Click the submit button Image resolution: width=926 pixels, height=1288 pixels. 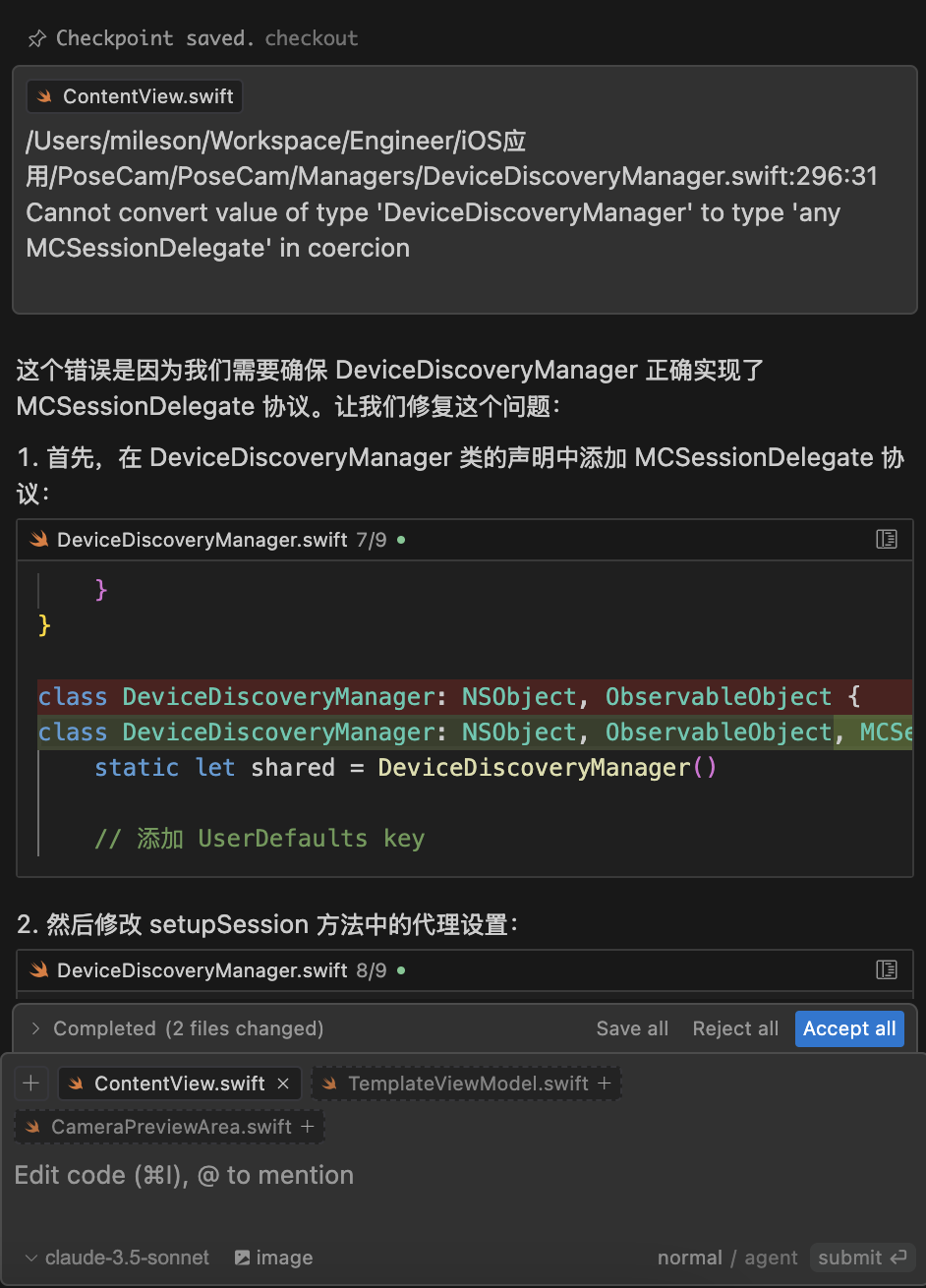click(862, 1258)
